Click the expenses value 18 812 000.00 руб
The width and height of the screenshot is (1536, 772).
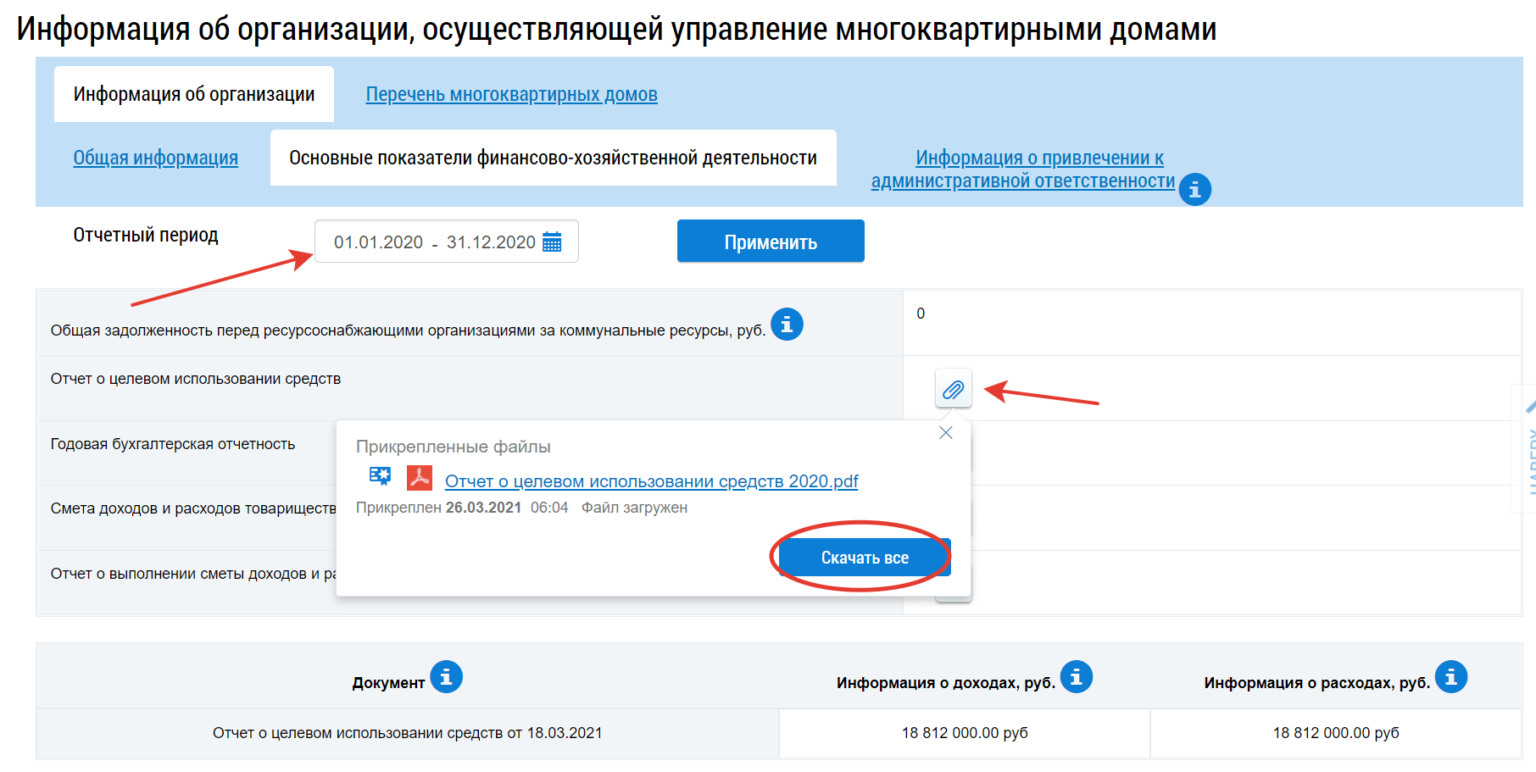tap(1336, 733)
